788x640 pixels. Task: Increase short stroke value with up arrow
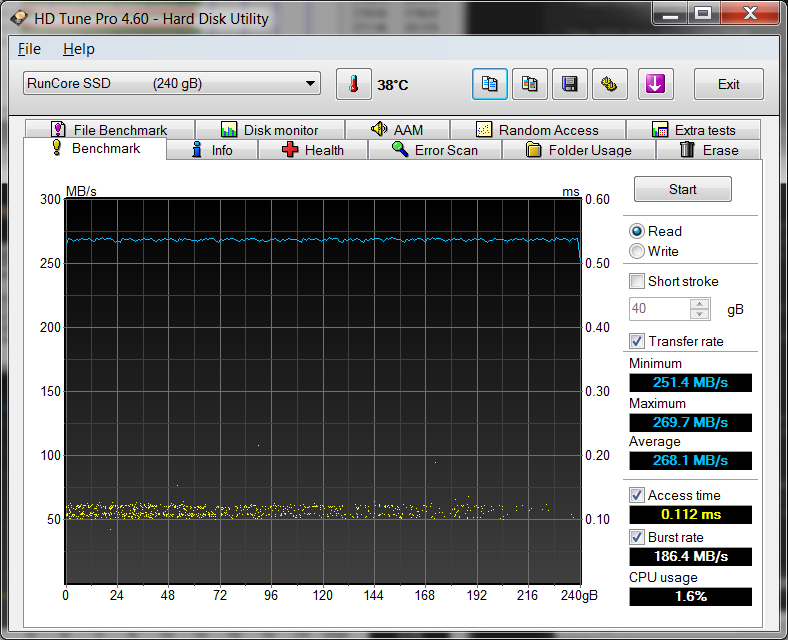tap(700, 304)
